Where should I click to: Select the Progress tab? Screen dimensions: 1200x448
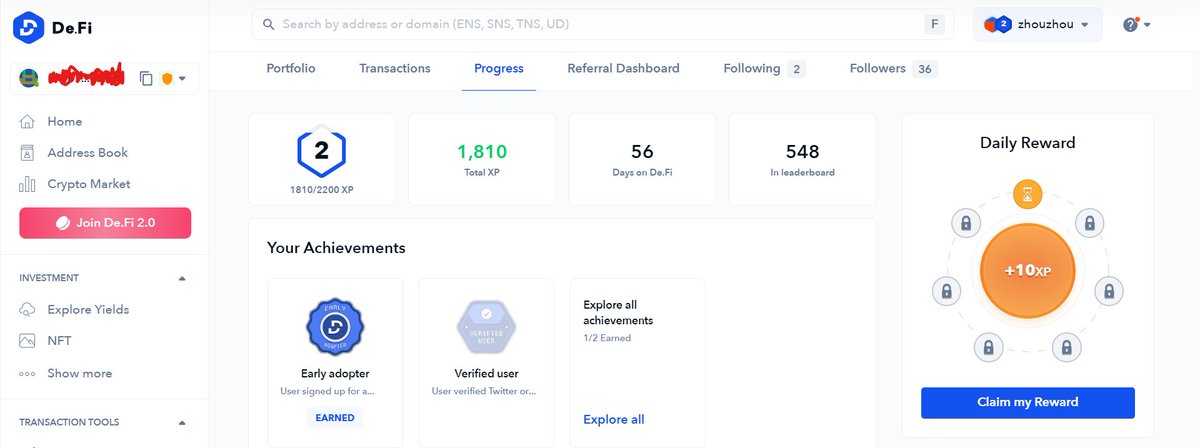click(499, 69)
